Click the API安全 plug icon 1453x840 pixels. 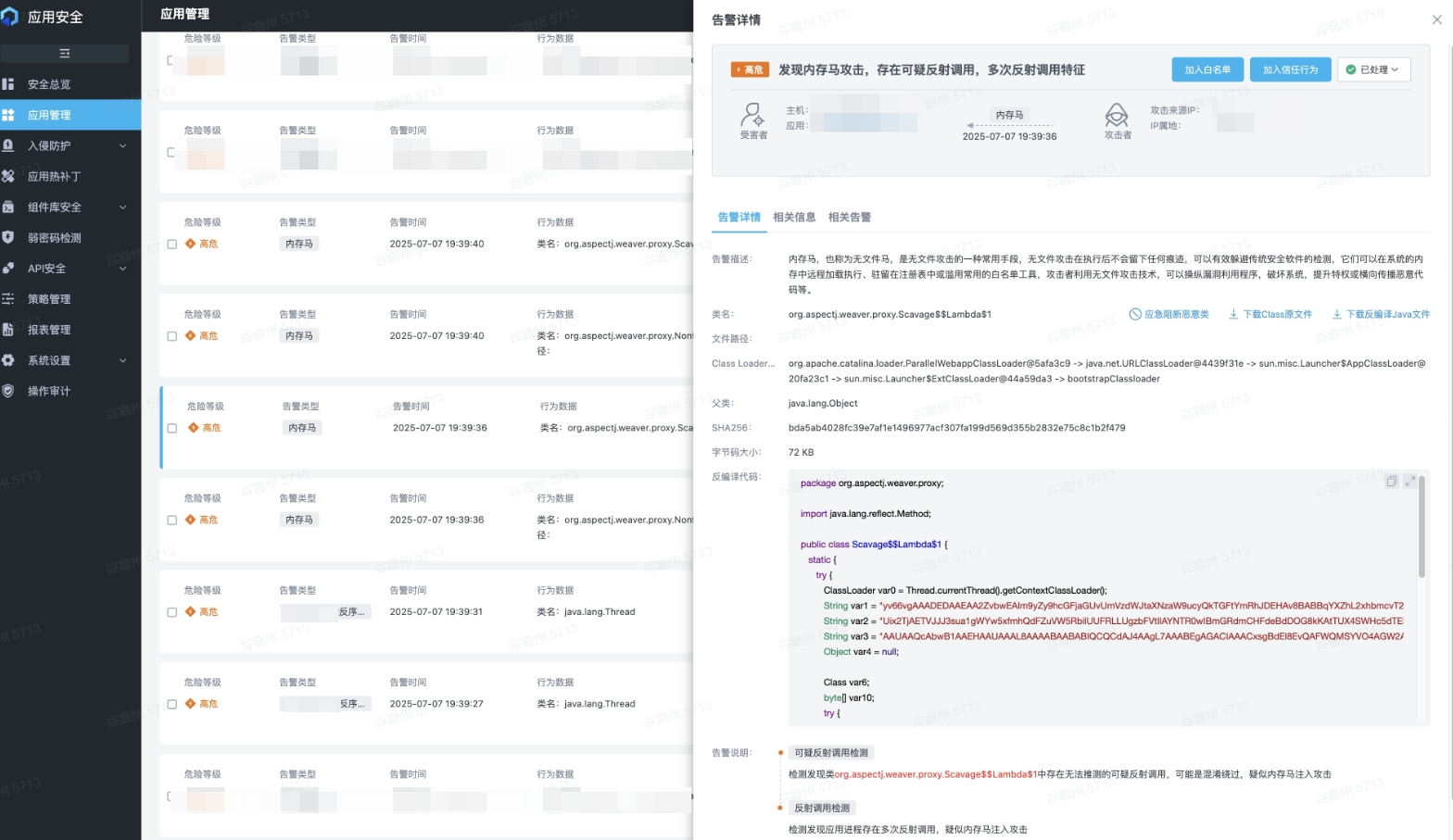pos(8,268)
